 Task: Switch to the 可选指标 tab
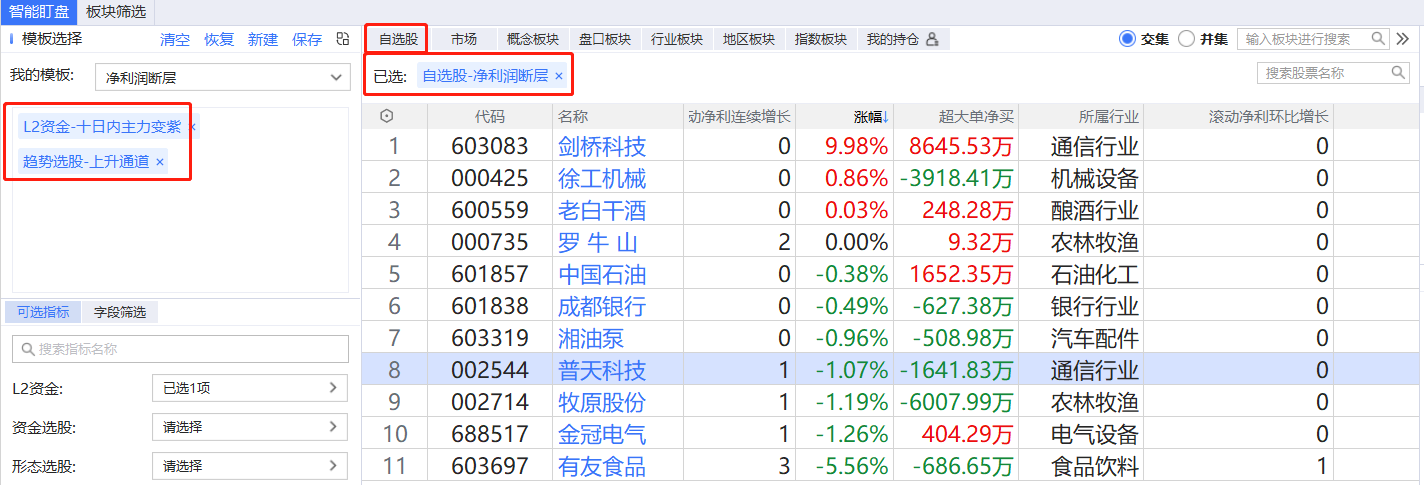pos(43,312)
